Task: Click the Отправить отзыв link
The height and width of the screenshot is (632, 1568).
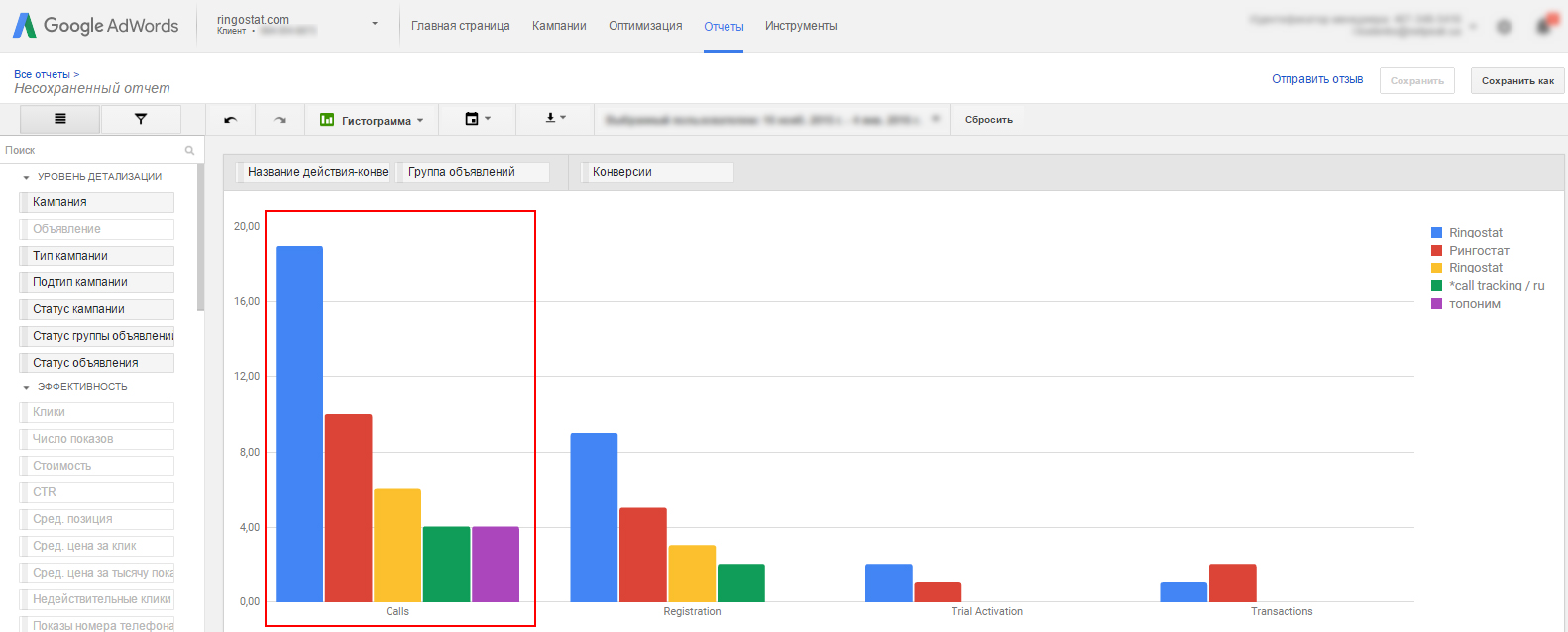Action: [x=1317, y=79]
